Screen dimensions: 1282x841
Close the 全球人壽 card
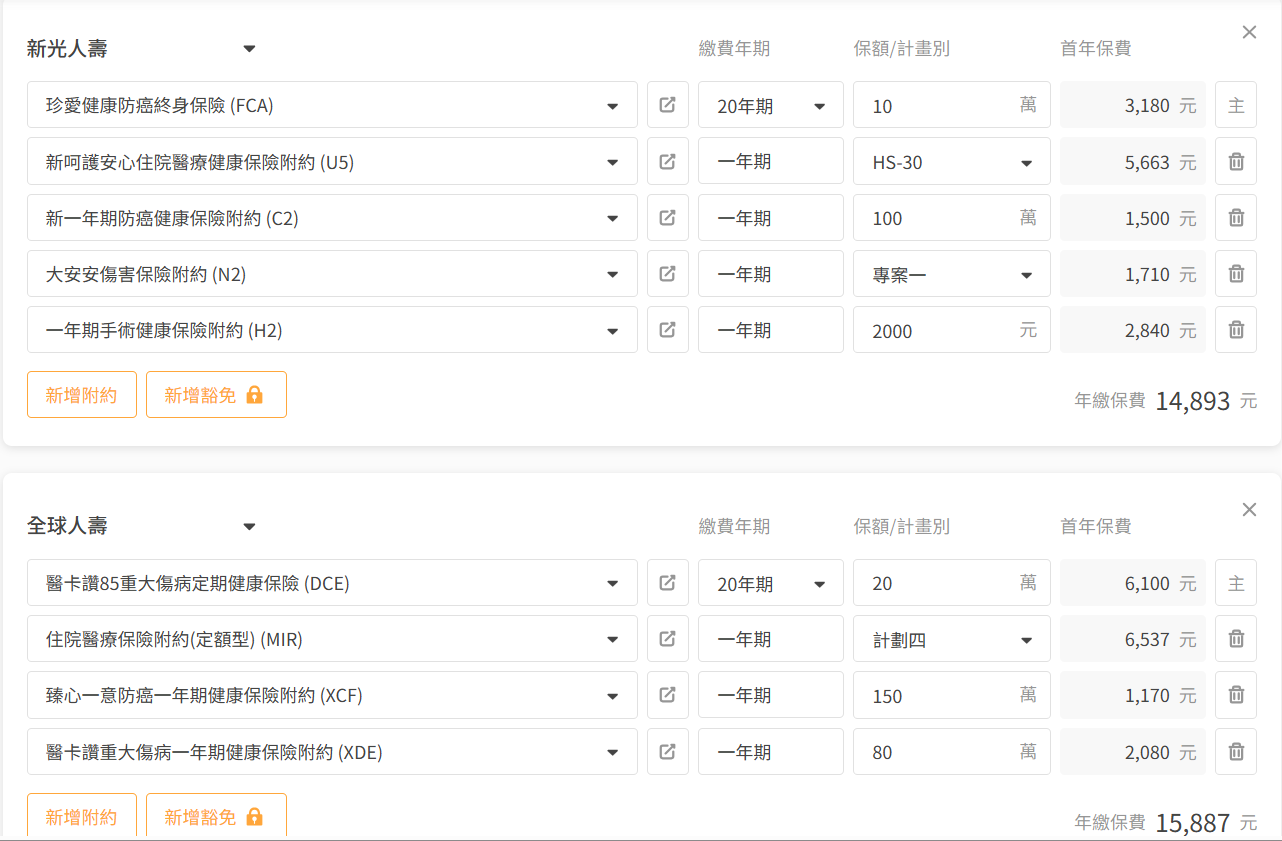1249,510
